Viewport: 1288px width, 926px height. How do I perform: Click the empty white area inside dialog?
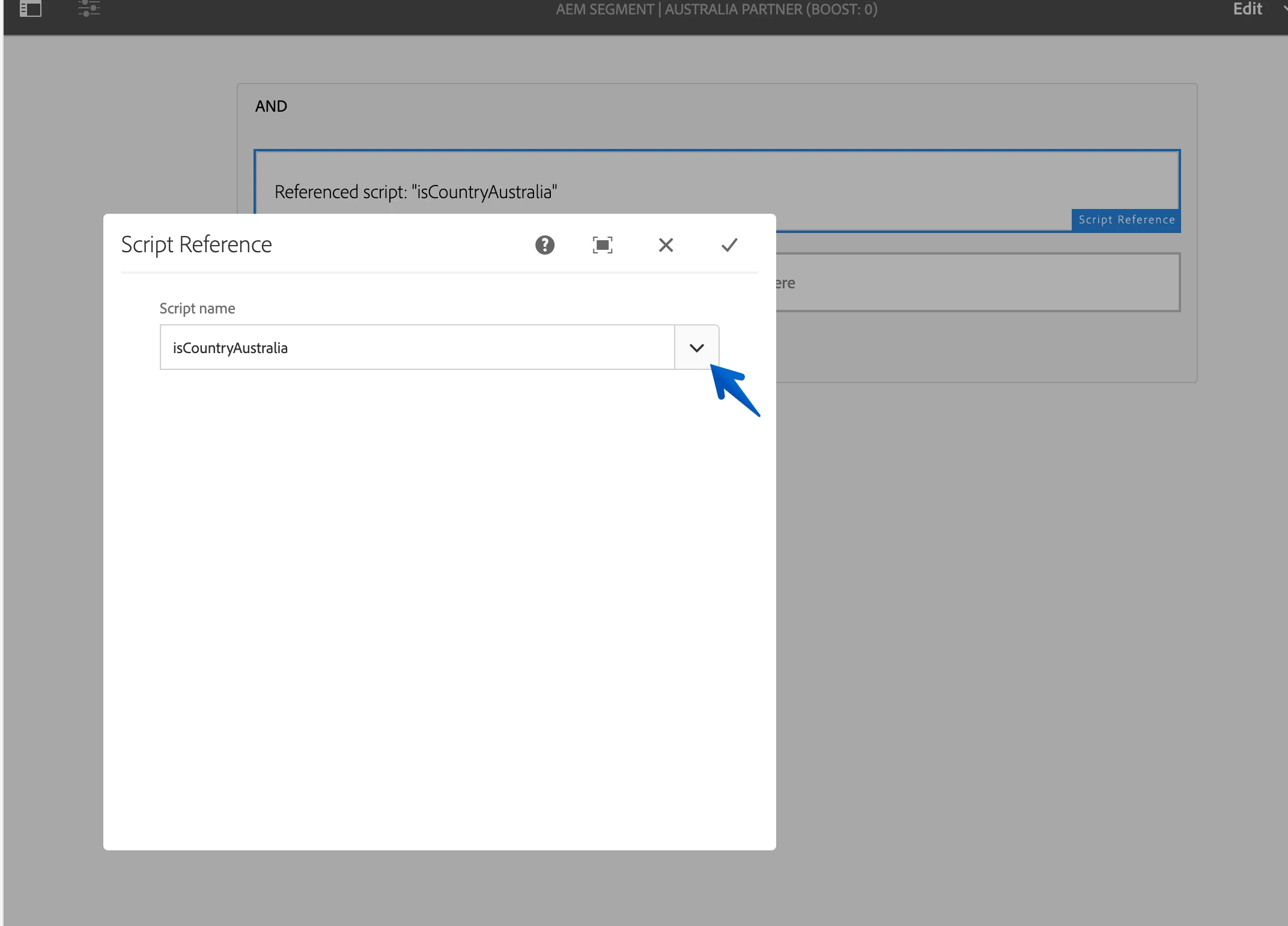click(x=439, y=601)
